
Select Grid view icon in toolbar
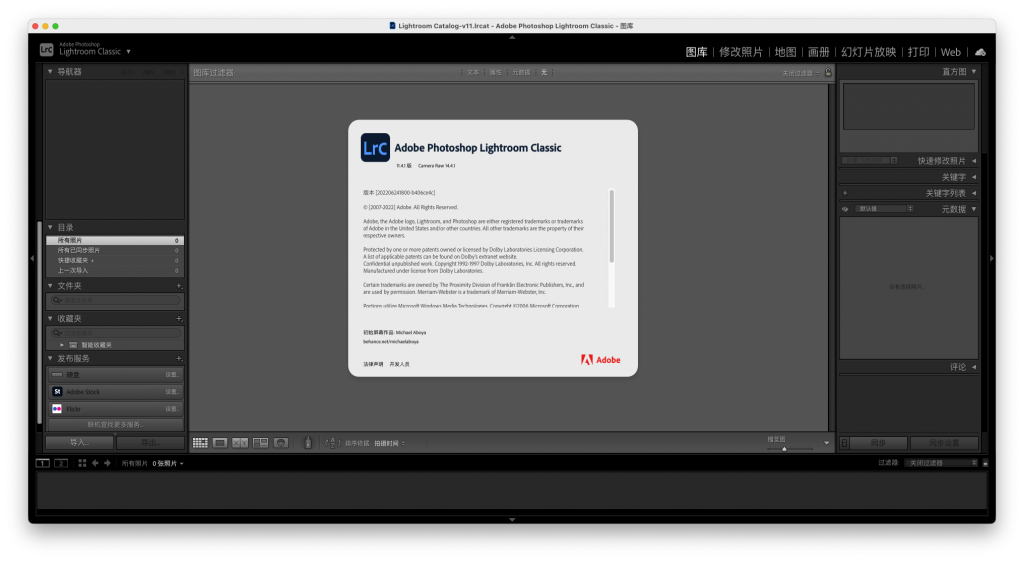(x=200, y=443)
